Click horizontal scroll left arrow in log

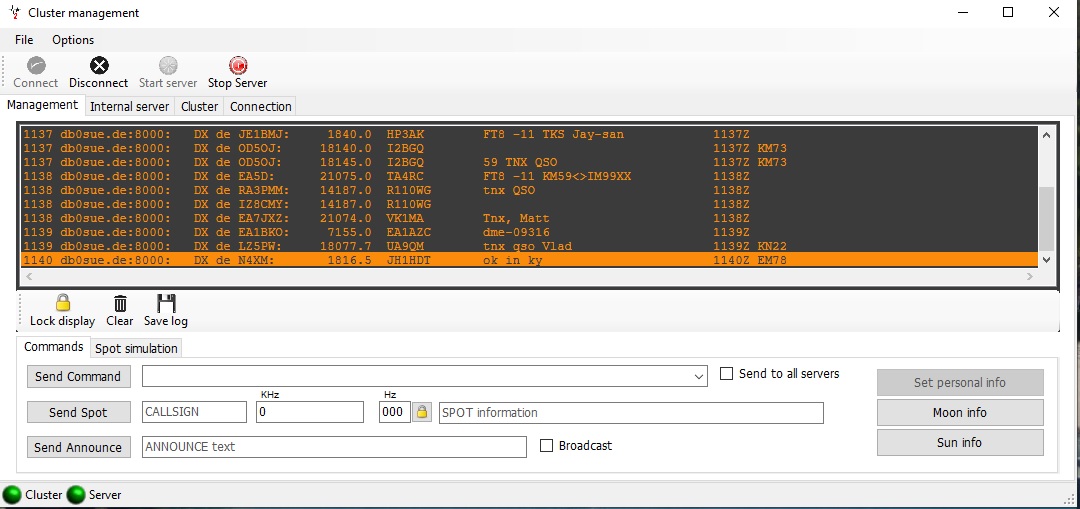(28, 276)
